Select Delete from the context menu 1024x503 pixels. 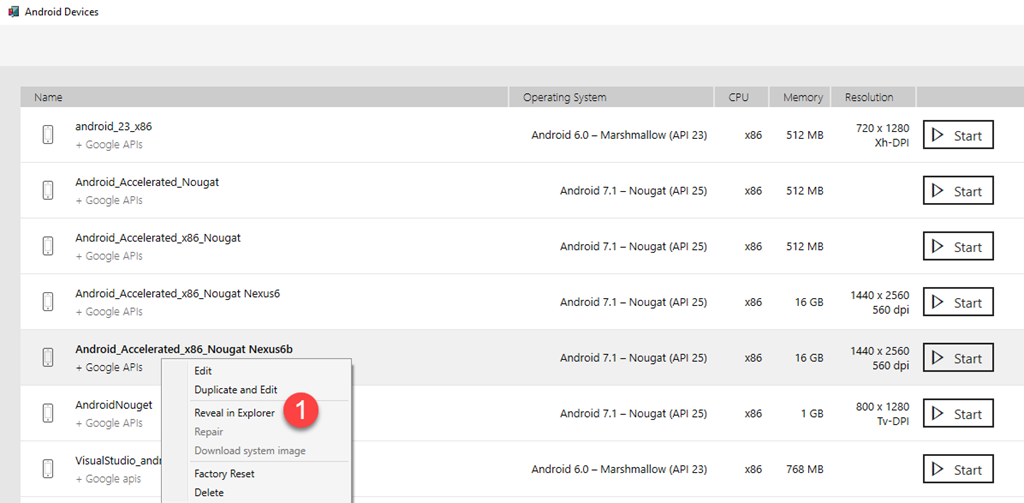coord(209,493)
